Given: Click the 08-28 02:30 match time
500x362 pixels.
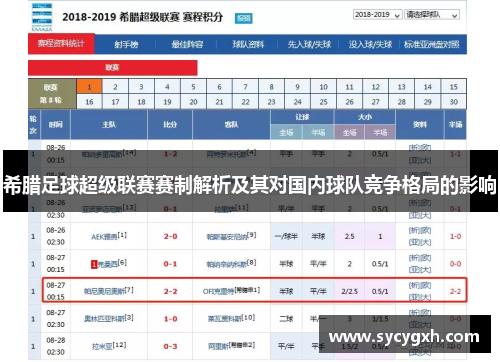Looking at the screenshot, I should pos(56,346).
